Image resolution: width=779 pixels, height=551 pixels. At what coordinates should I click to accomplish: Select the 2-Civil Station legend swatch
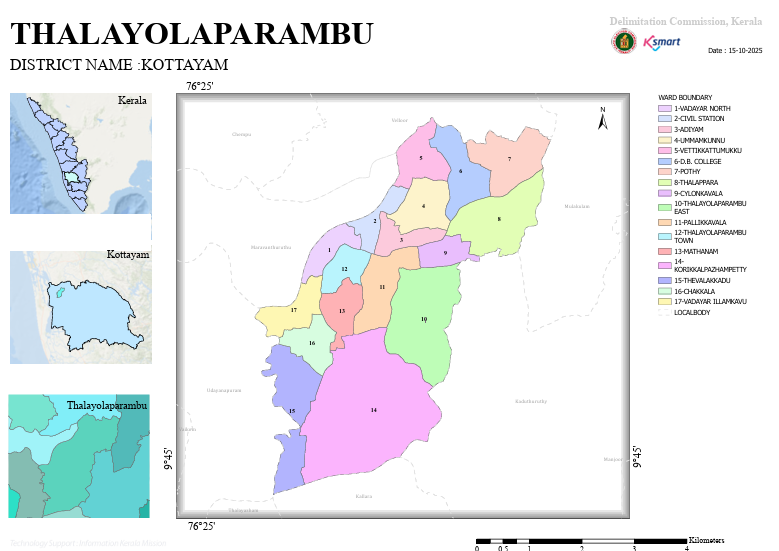(665, 119)
